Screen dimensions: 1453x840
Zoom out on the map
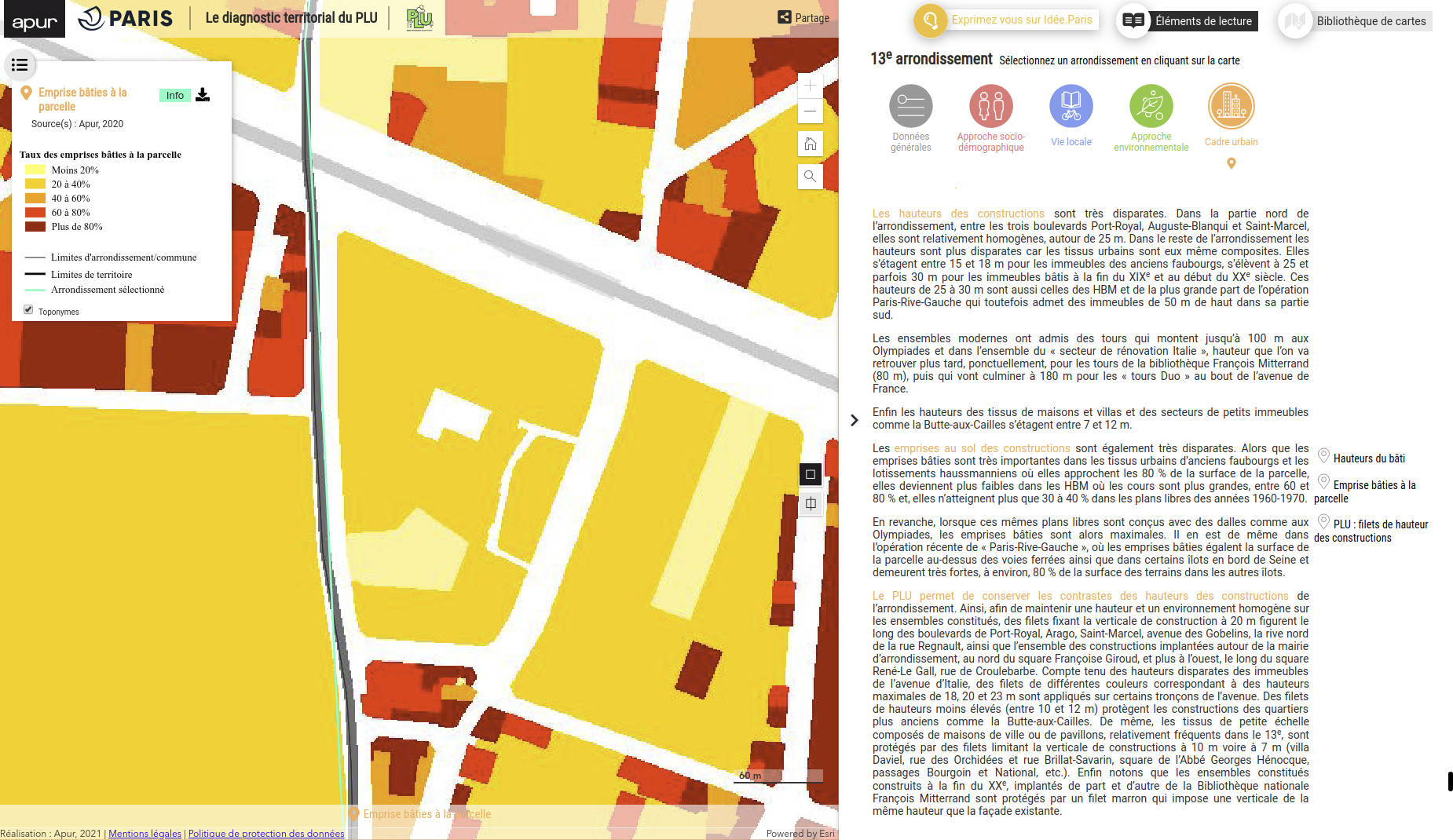810,111
